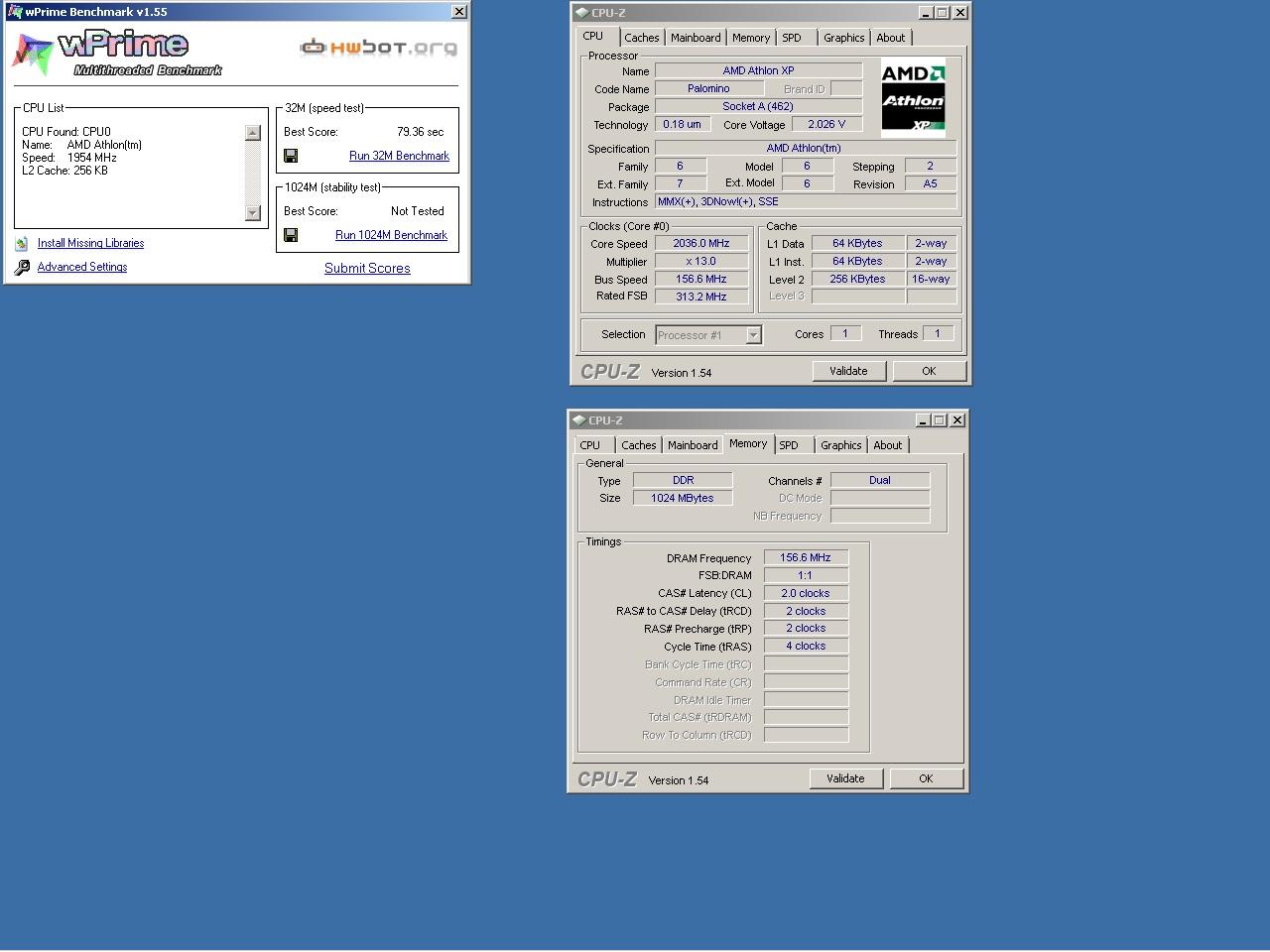Click the Core Speed 2036.0 MHz value
The height and width of the screenshot is (952, 1270).
tap(701, 243)
